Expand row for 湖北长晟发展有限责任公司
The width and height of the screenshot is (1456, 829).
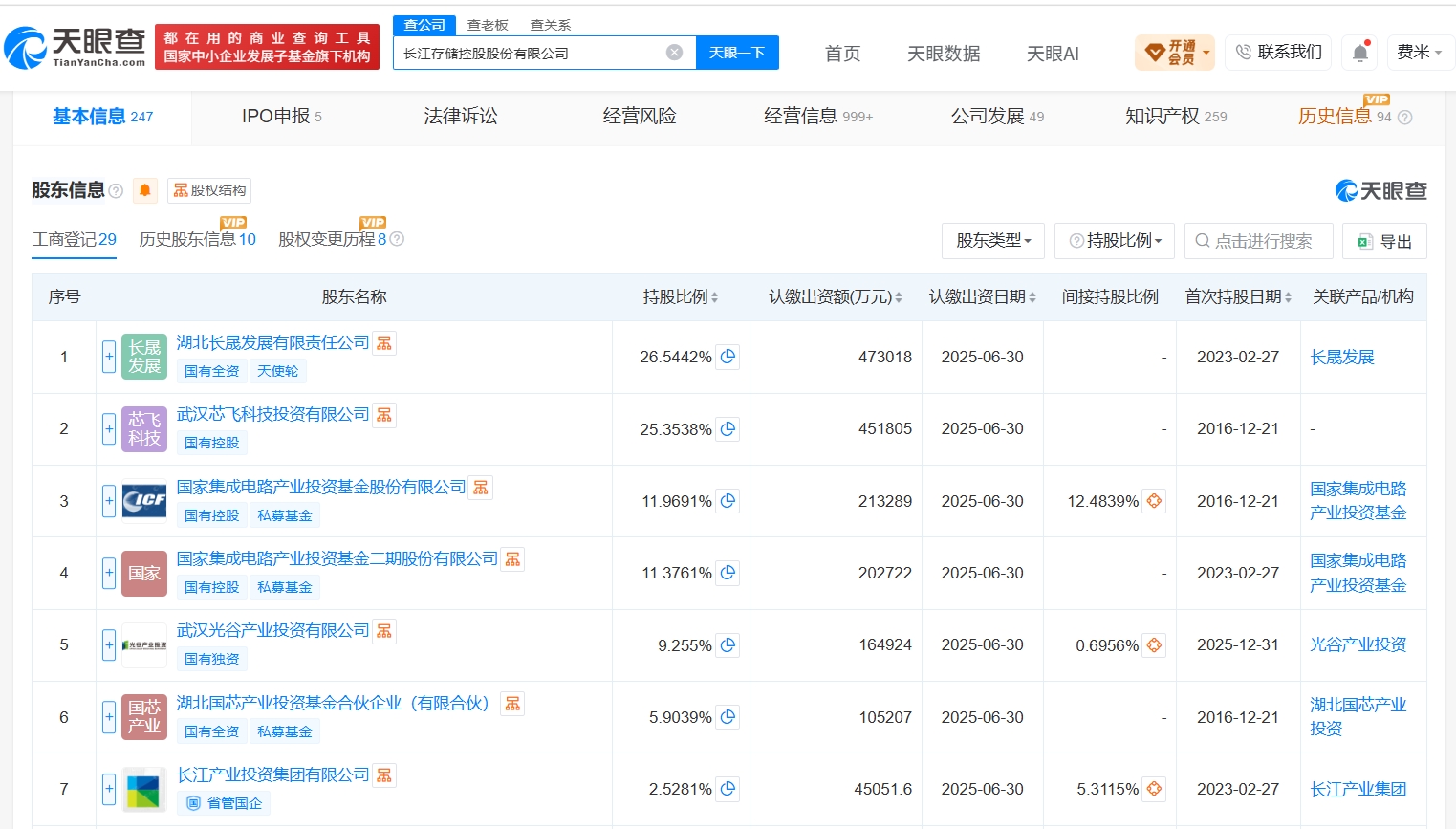[x=109, y=357]
